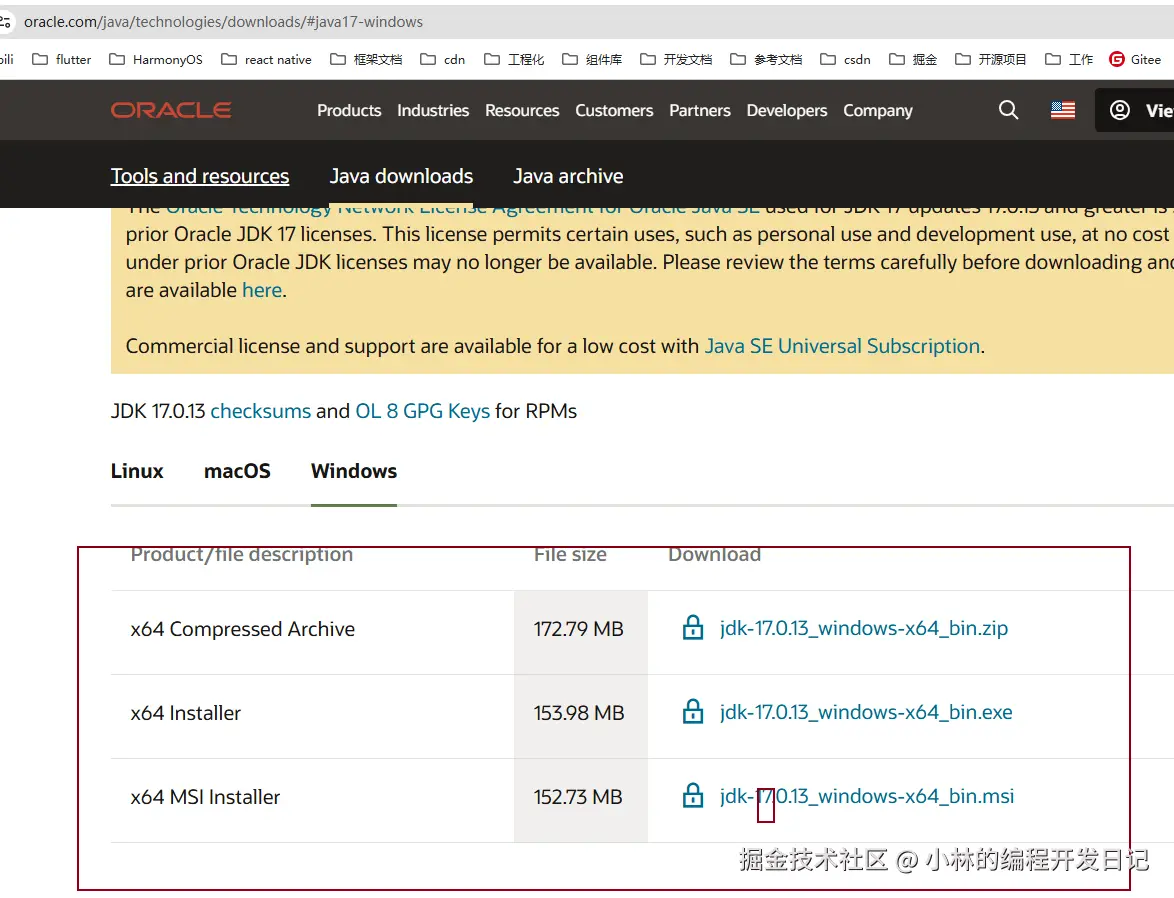Switch to the Linux tab
Screen dimensions: 1174x898
point(137,471)
